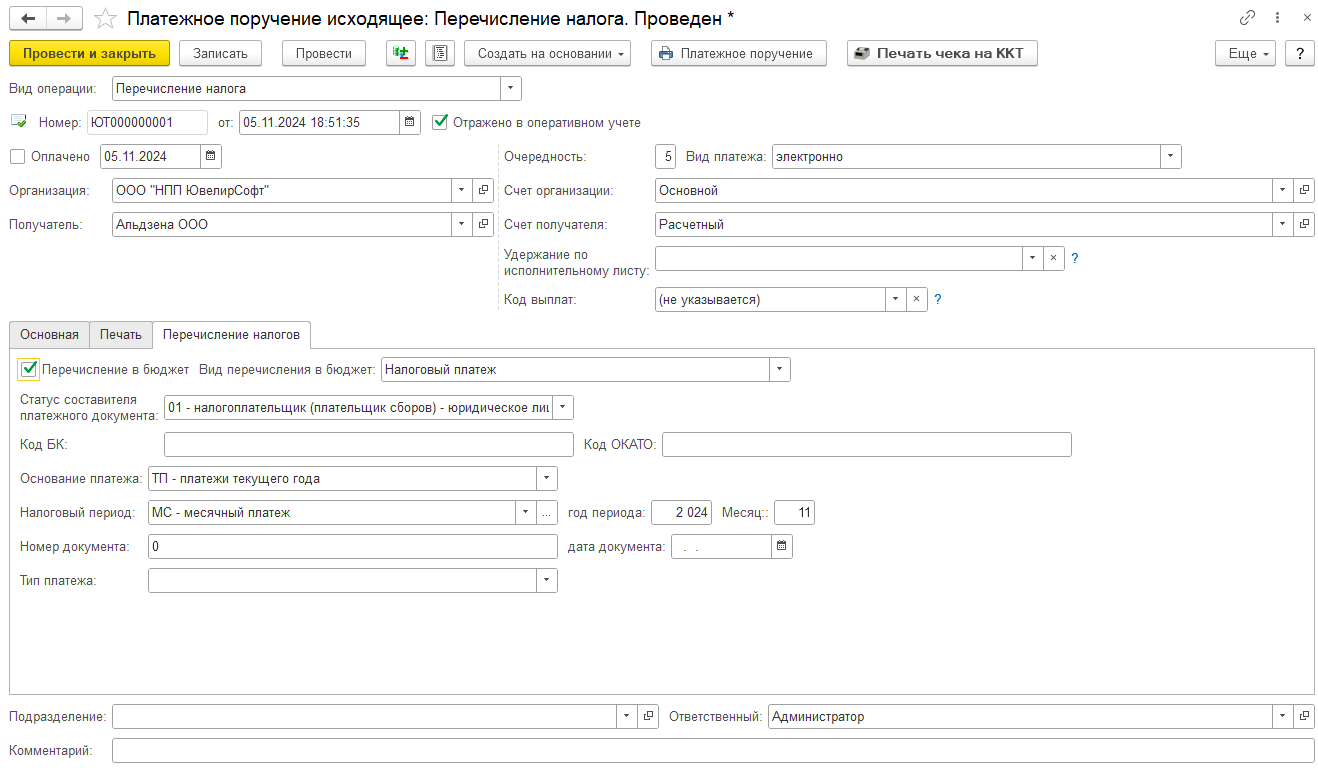The width and height of the screenshot is (1318, 768).
Task: Open Организация record via open icon
Action: pyautogui.click(x=483, y=190)
